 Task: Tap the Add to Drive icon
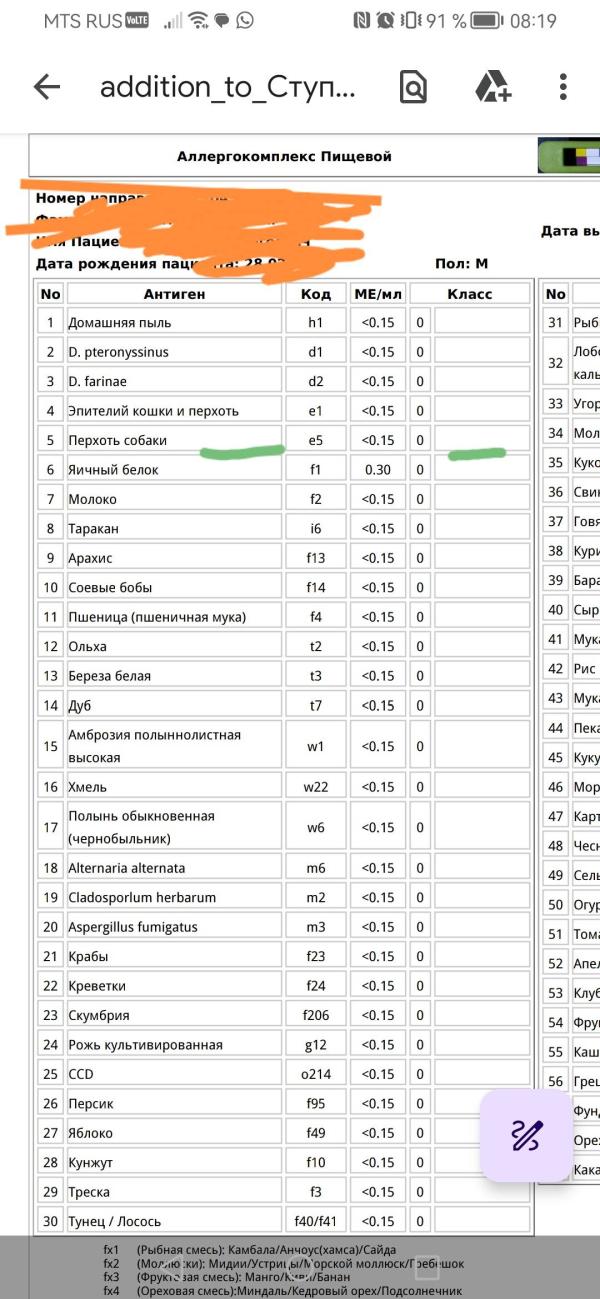click(493, 87)
